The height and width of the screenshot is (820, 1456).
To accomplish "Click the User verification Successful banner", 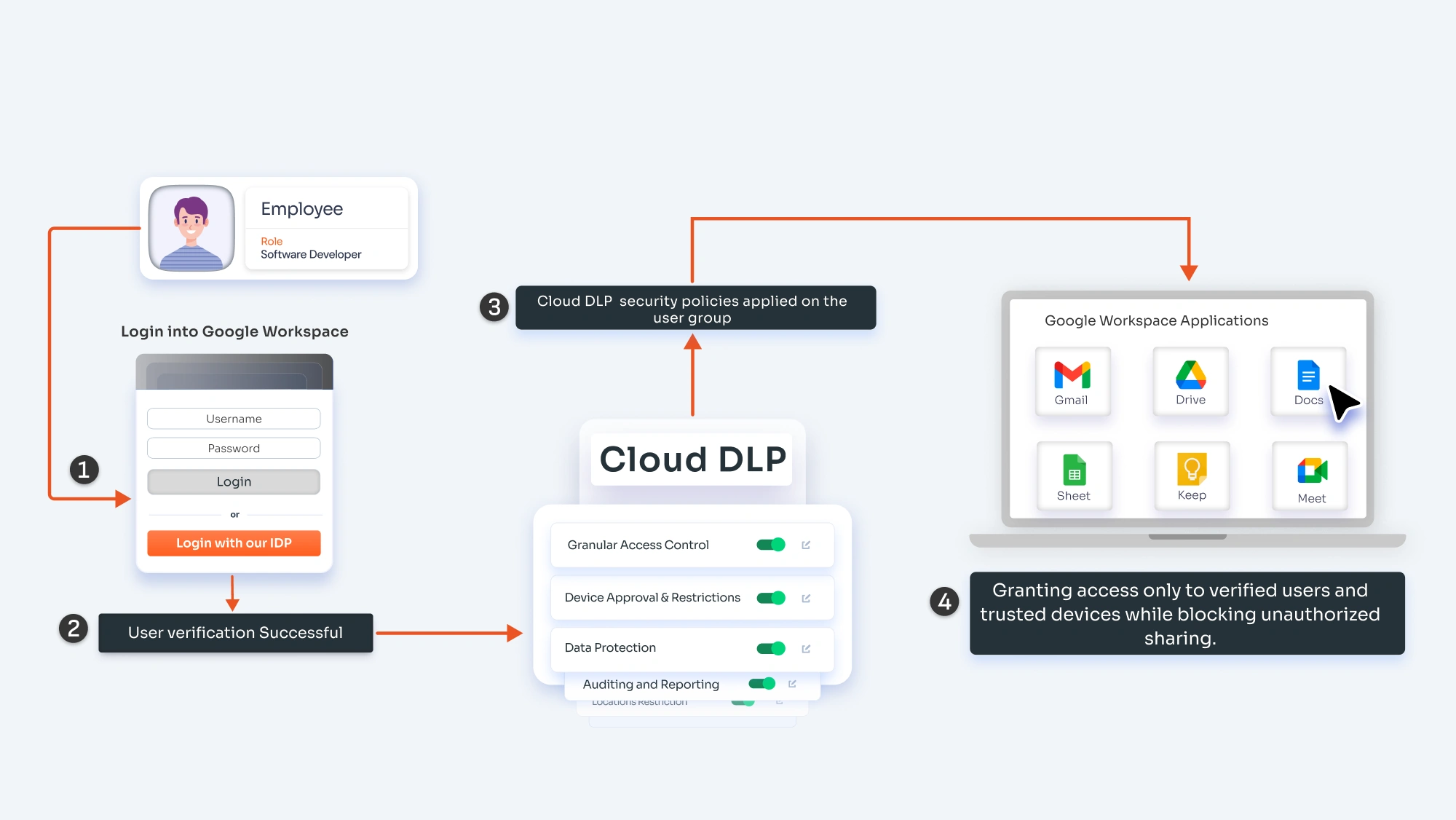I will pos(234,632).
